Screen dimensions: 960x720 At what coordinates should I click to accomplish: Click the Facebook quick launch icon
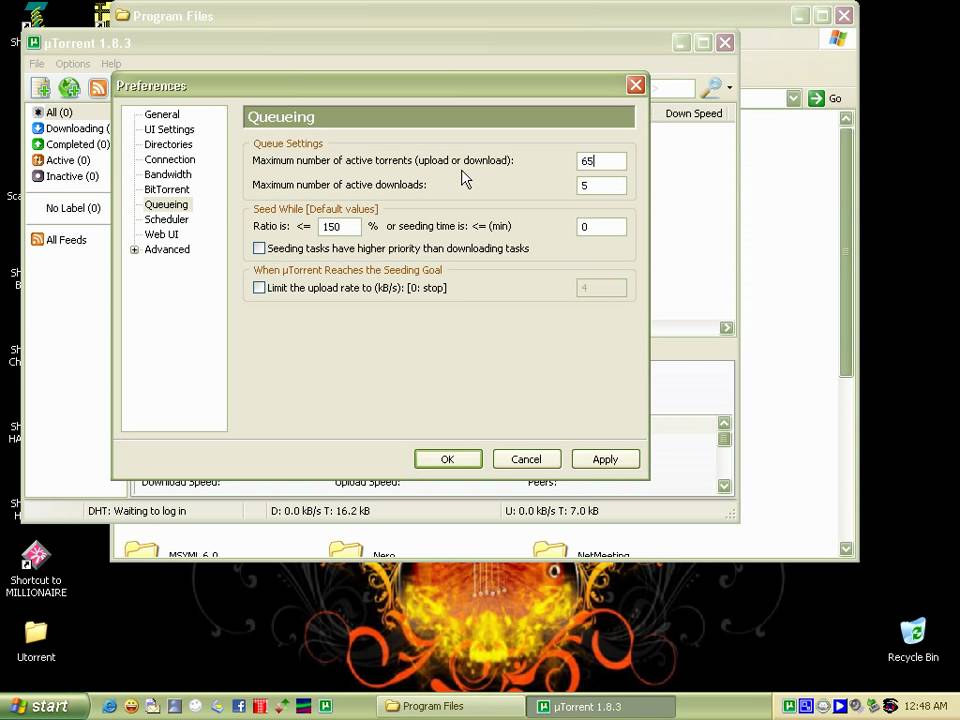239,707
